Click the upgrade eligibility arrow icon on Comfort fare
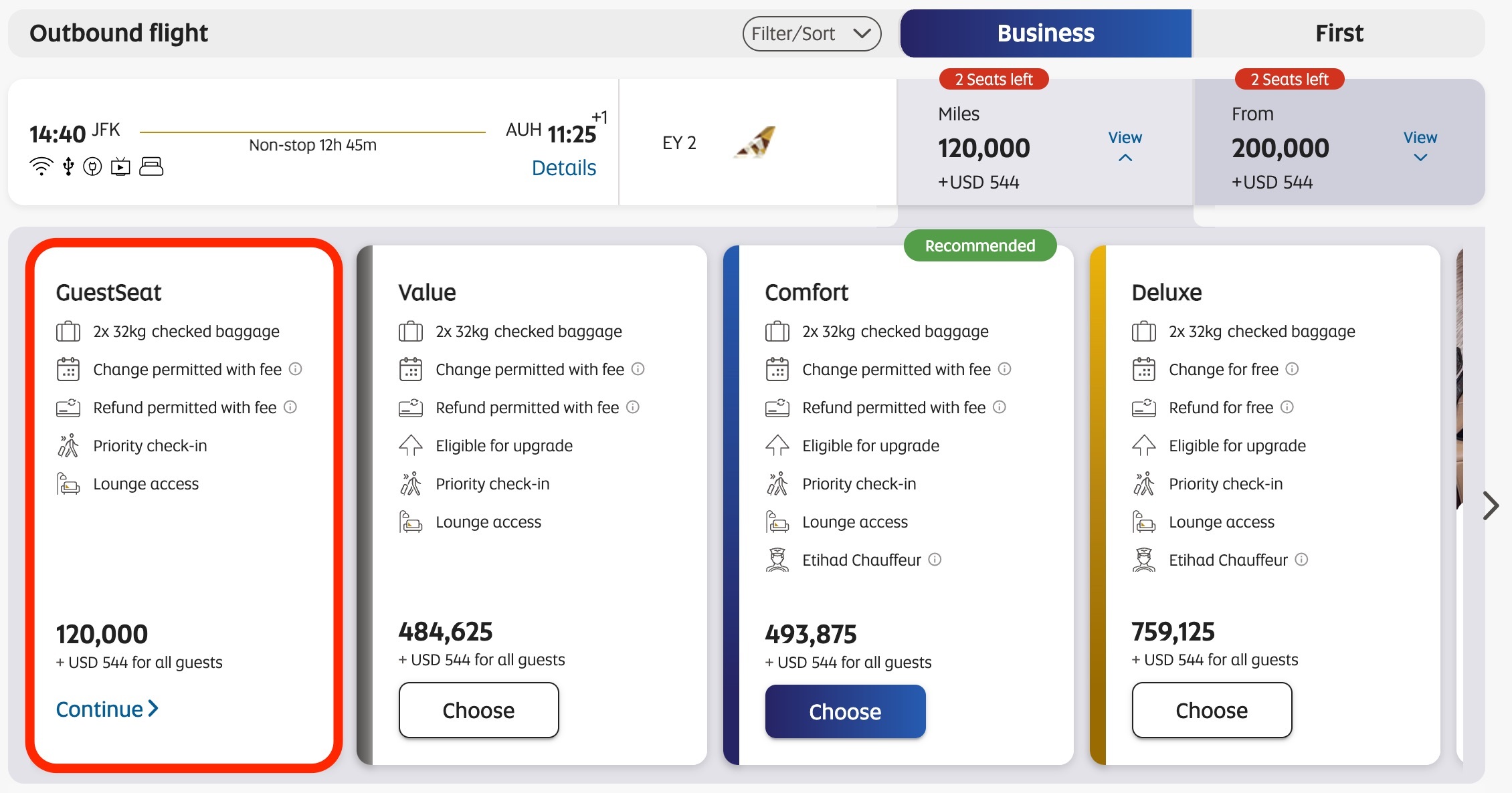 [x=778, y=445]
